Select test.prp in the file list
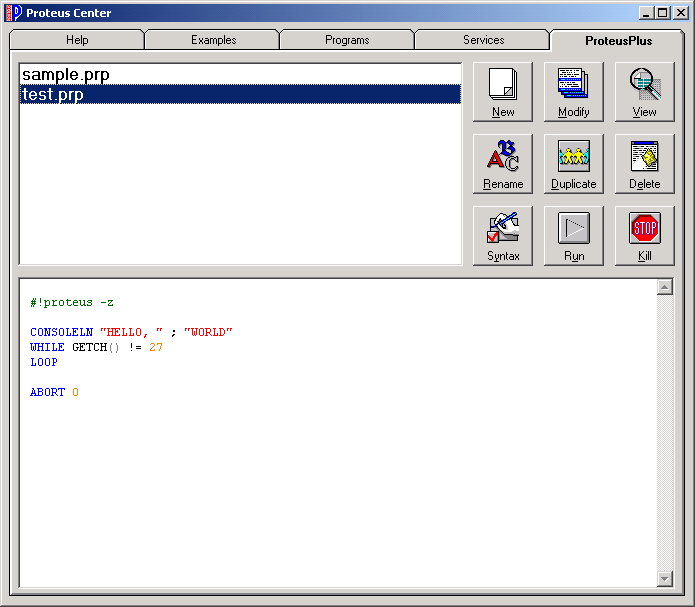 [x=240, y=94]
